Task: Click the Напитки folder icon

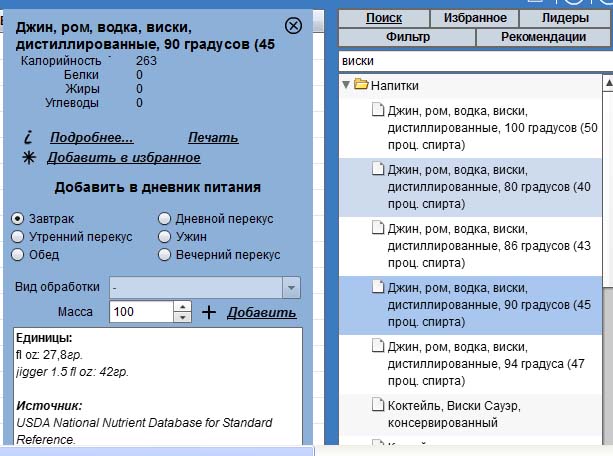Action: pyautogui.click(x=361, y=84)
